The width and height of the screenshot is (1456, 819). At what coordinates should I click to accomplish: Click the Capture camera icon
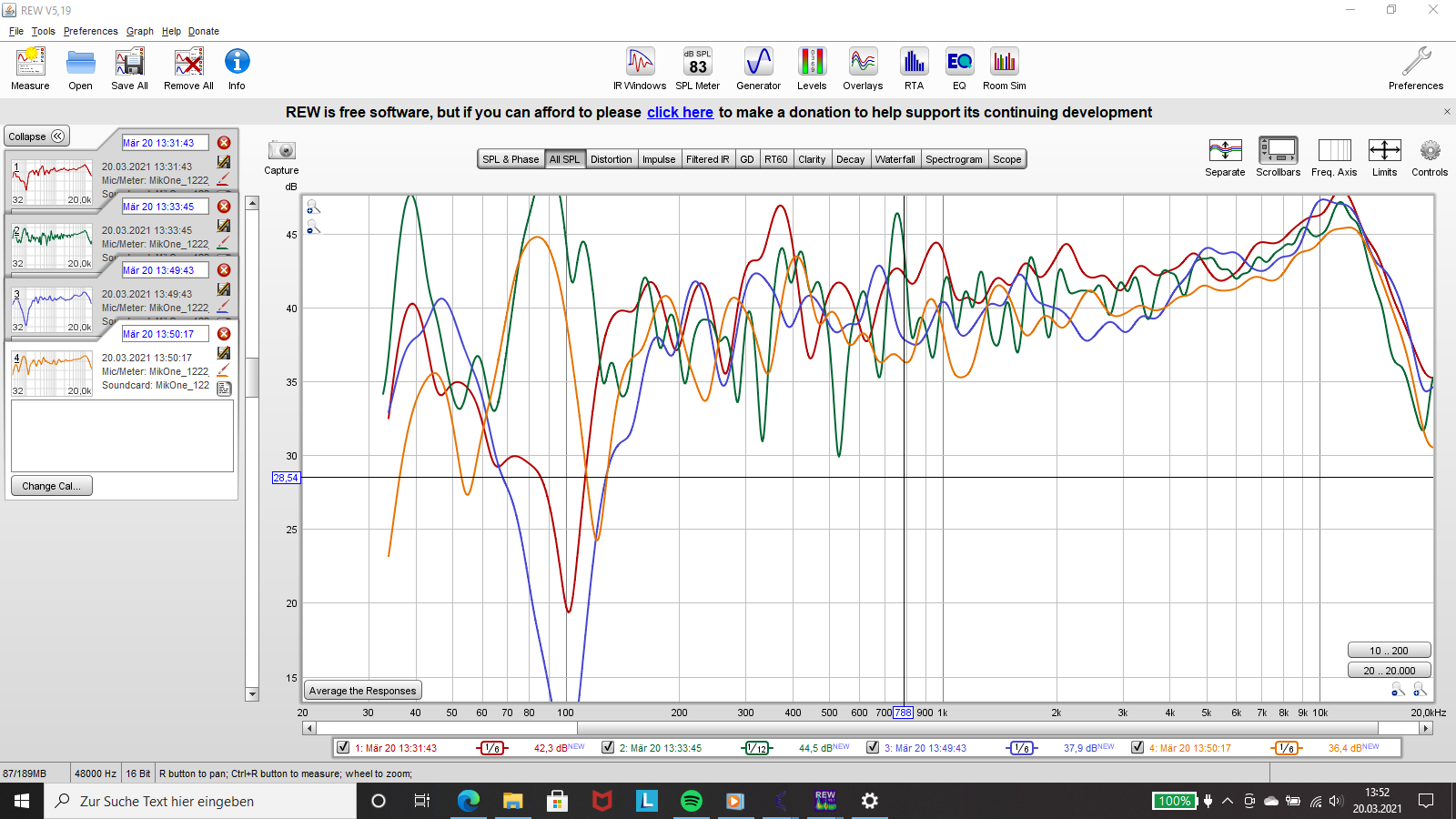[x=281, y=150]
